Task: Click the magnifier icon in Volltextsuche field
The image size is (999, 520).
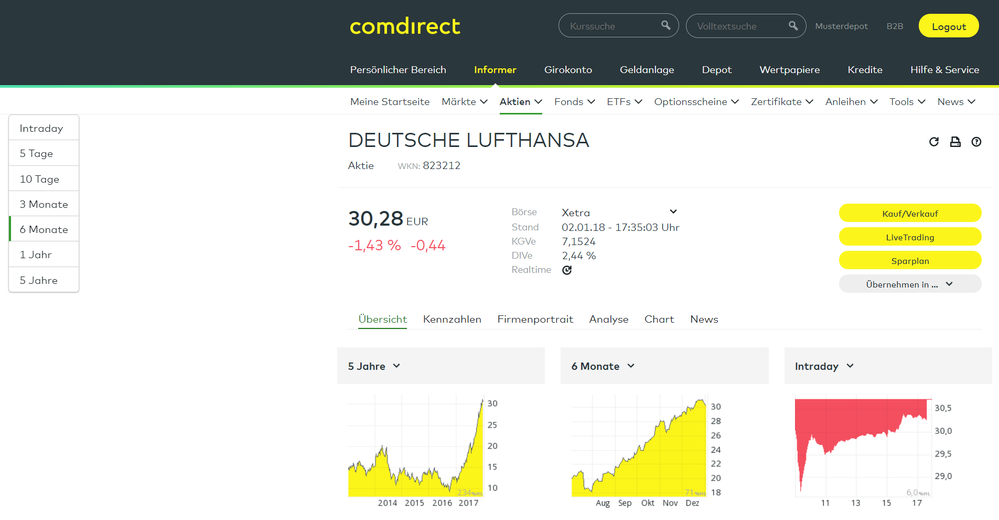Action: pos(793,25)
